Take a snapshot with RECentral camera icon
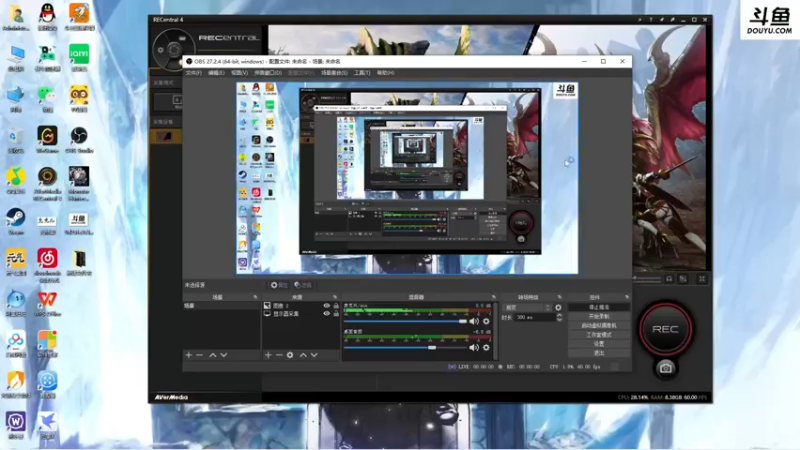This screenshot has width=800, height=450. 665,368
